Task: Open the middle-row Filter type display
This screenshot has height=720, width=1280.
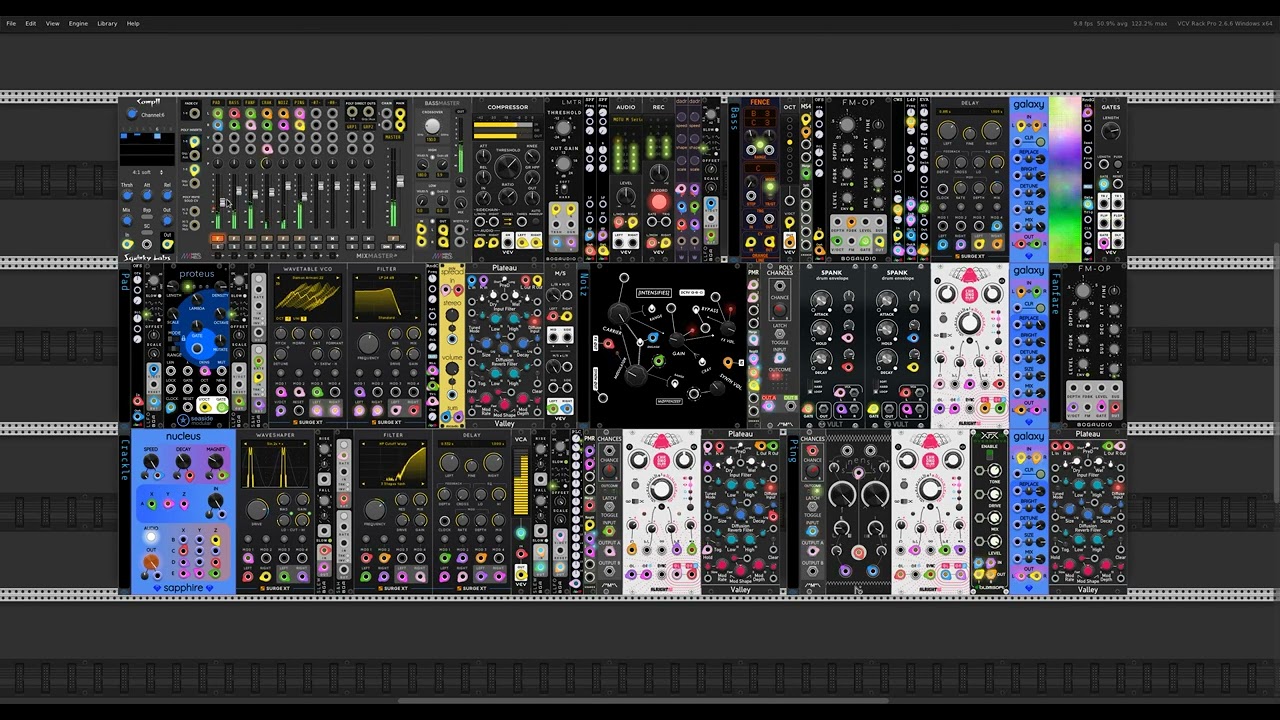Action: [x=386, y=298]
